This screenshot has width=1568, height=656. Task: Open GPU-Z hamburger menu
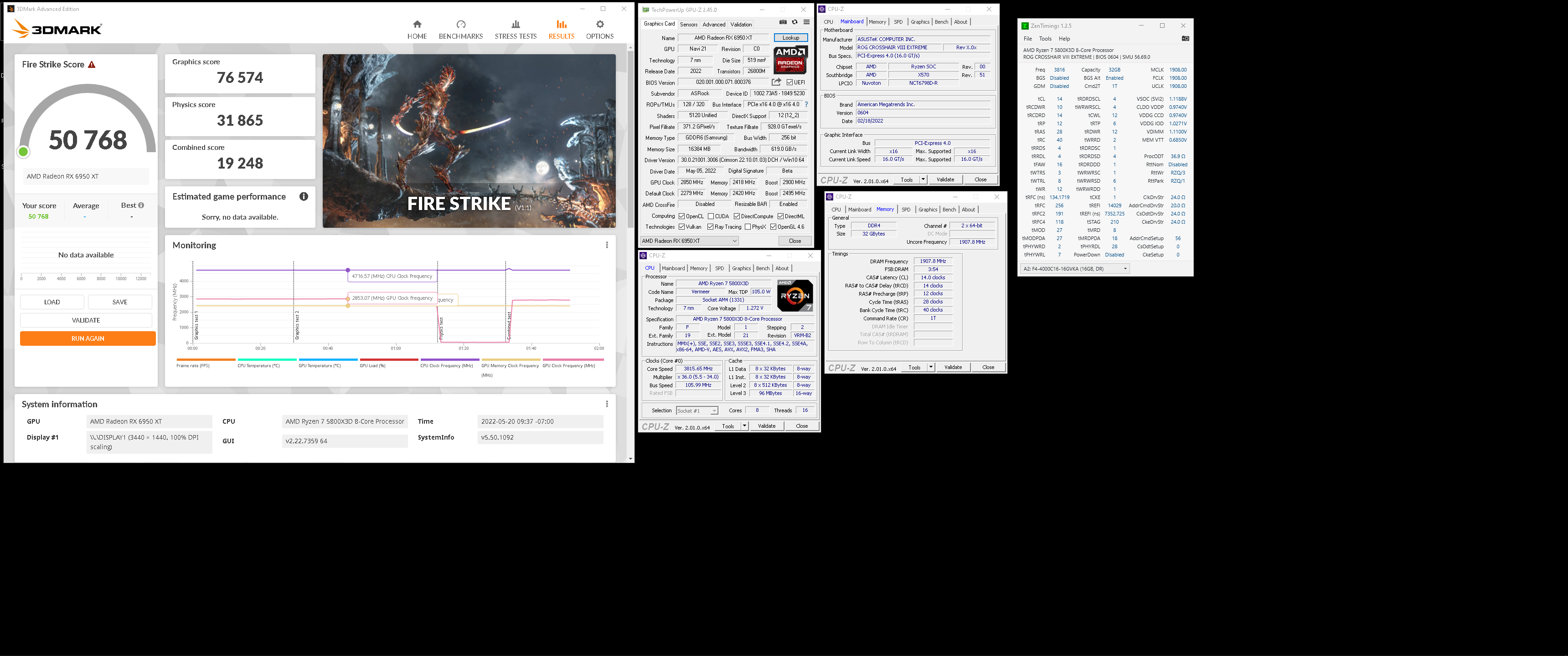(806, 22)
